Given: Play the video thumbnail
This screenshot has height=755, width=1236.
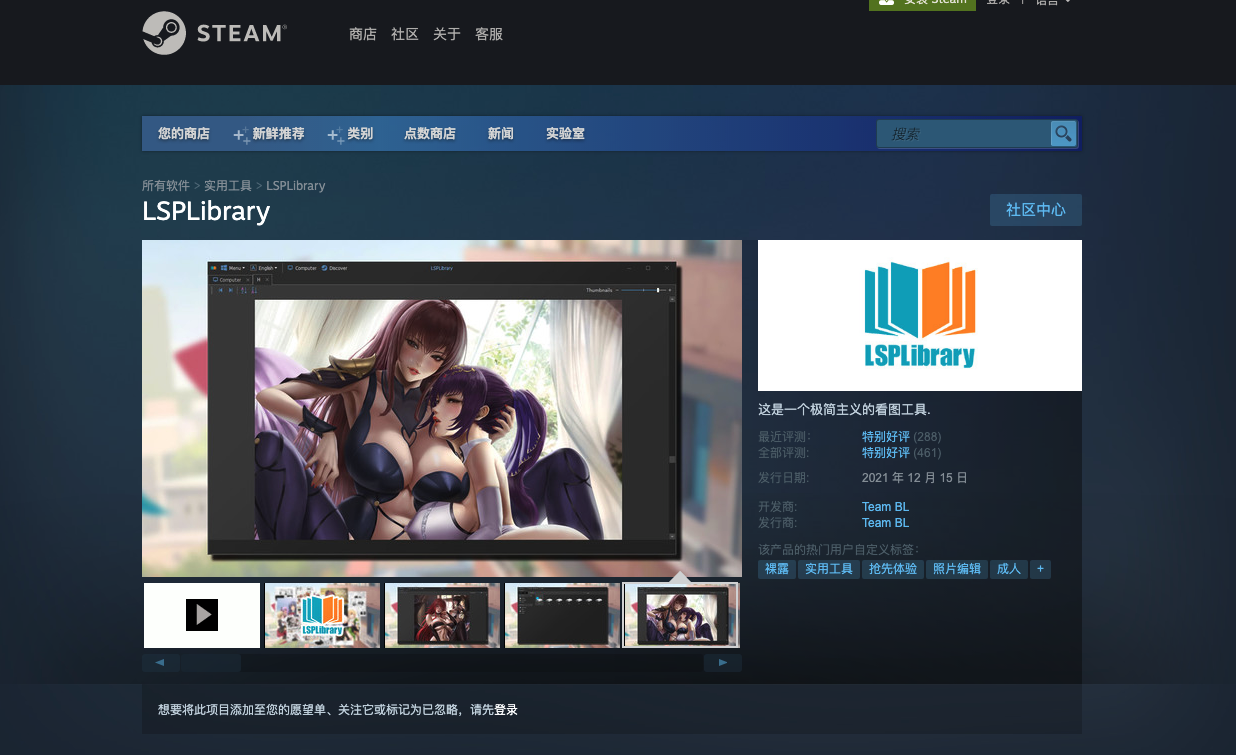Looking at the screenshot, I should pyautogui.click(x=202, y=615).
